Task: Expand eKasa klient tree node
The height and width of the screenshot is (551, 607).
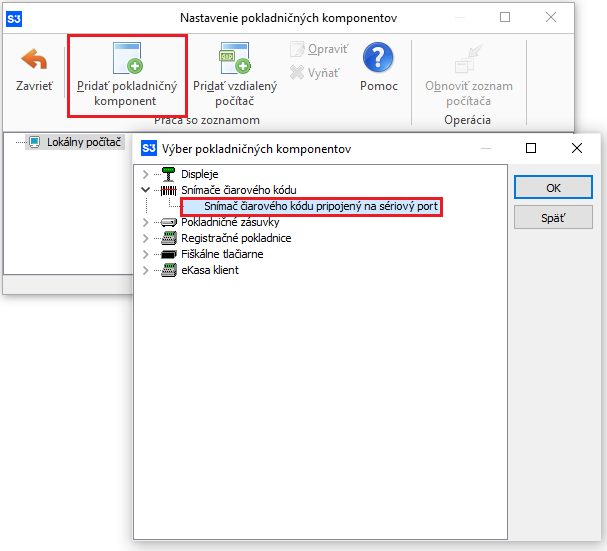Action: pos(146,270)
